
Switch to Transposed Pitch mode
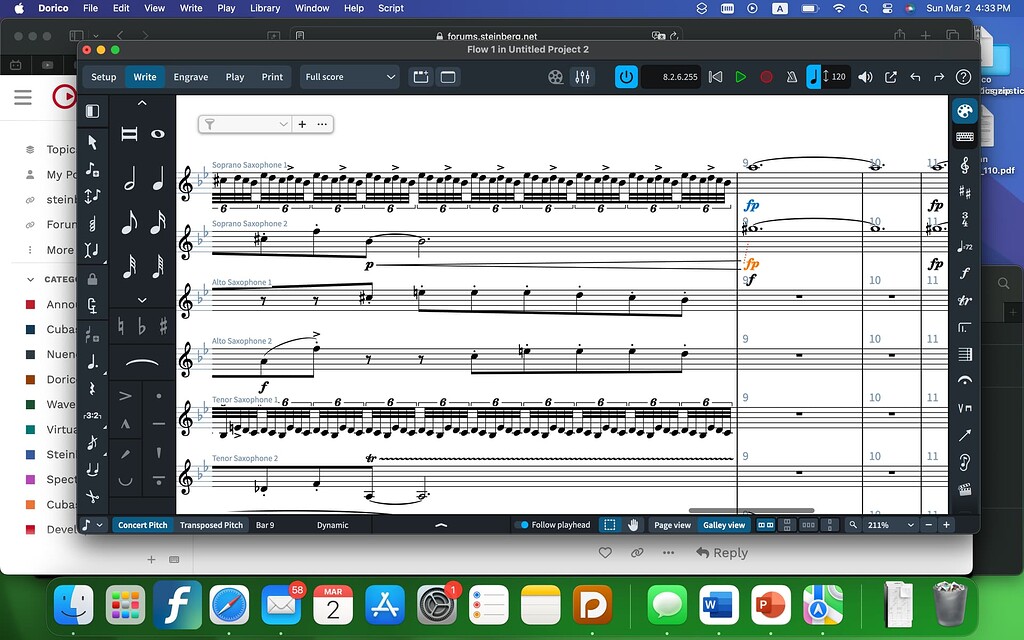211,524
